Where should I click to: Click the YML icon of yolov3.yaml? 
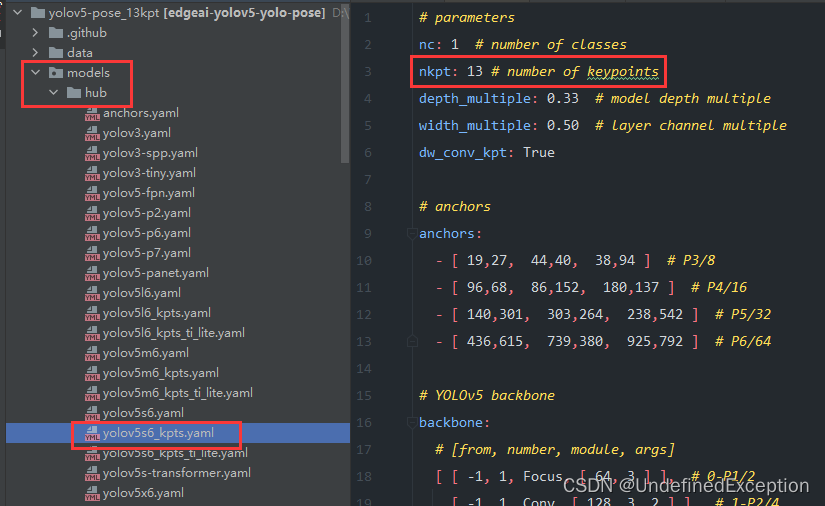pos(92,133)
